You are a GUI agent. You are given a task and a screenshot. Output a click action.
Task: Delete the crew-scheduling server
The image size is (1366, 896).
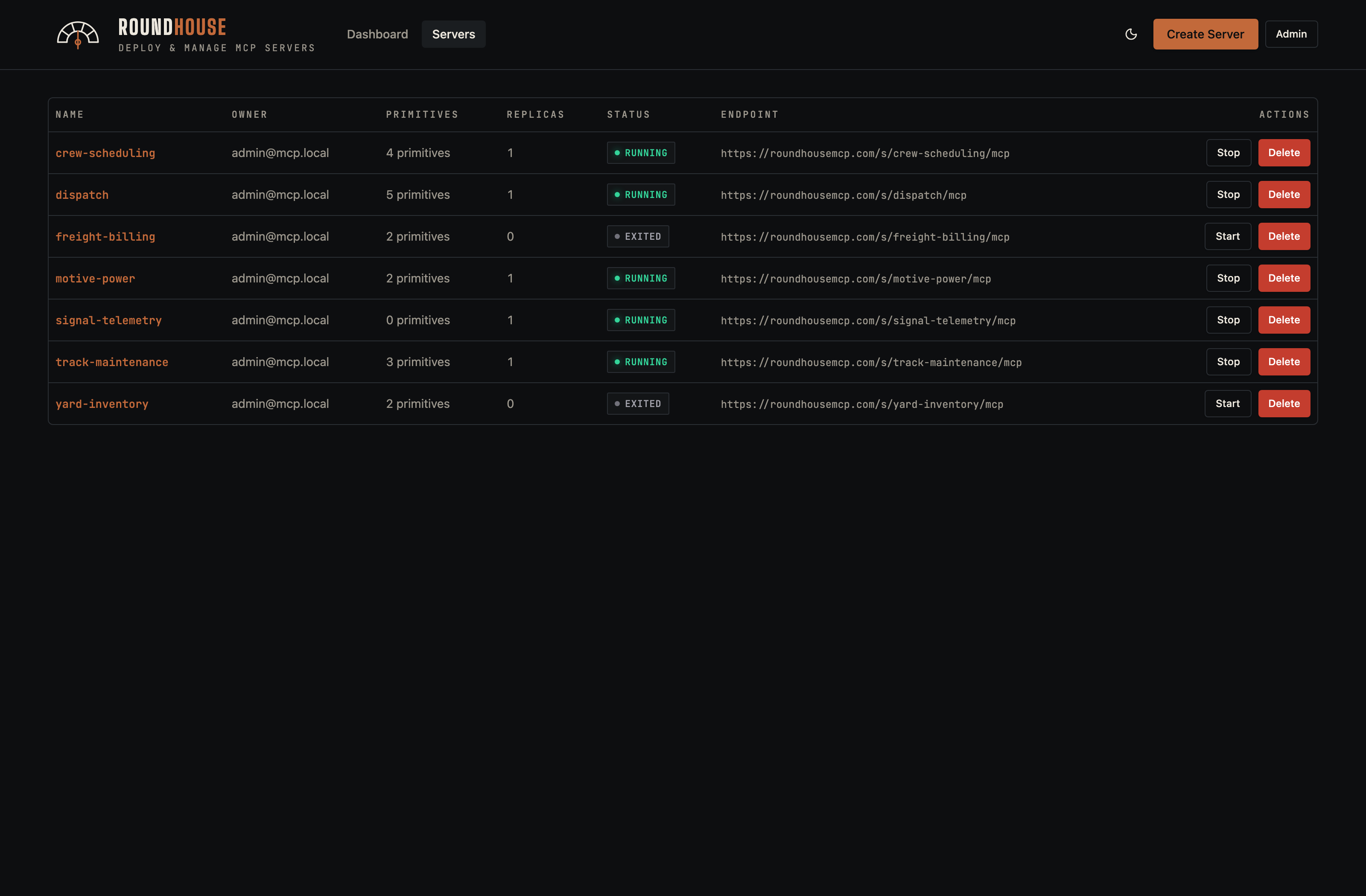pos(1284,153)
